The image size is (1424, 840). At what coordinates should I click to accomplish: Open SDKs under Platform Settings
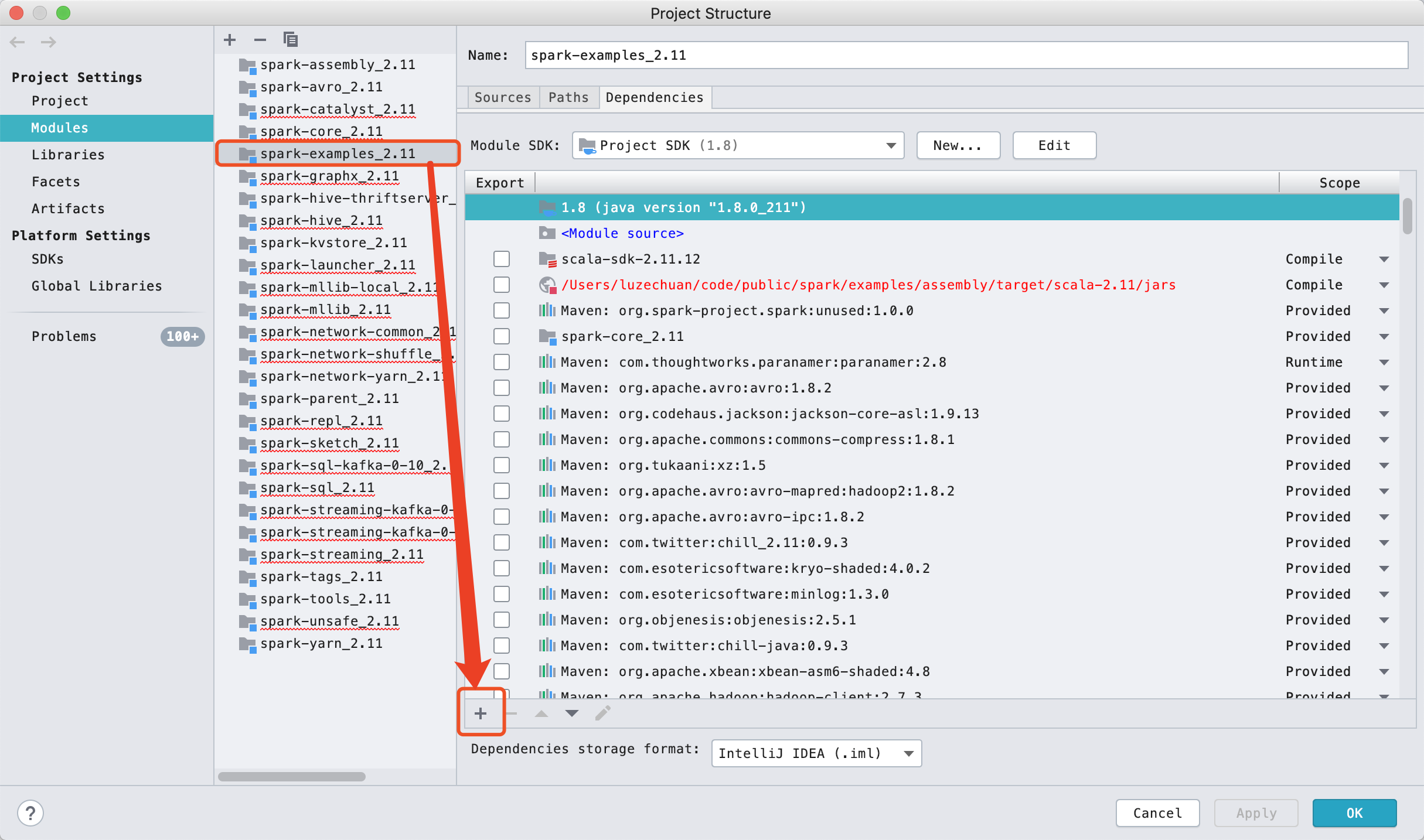pyautogui.click(x=47, y=259)
